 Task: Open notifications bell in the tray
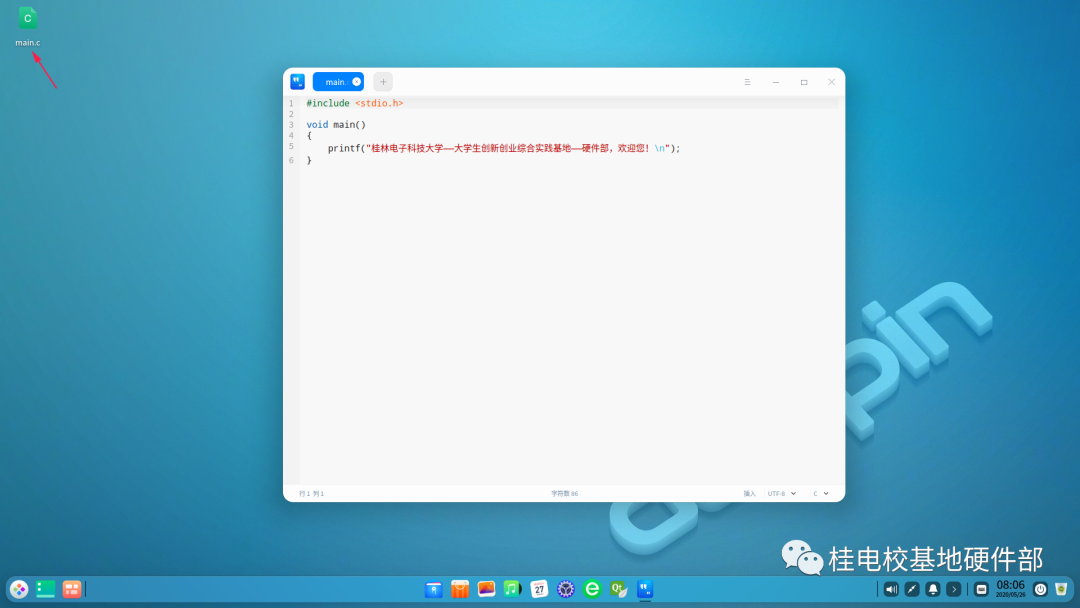933,589
